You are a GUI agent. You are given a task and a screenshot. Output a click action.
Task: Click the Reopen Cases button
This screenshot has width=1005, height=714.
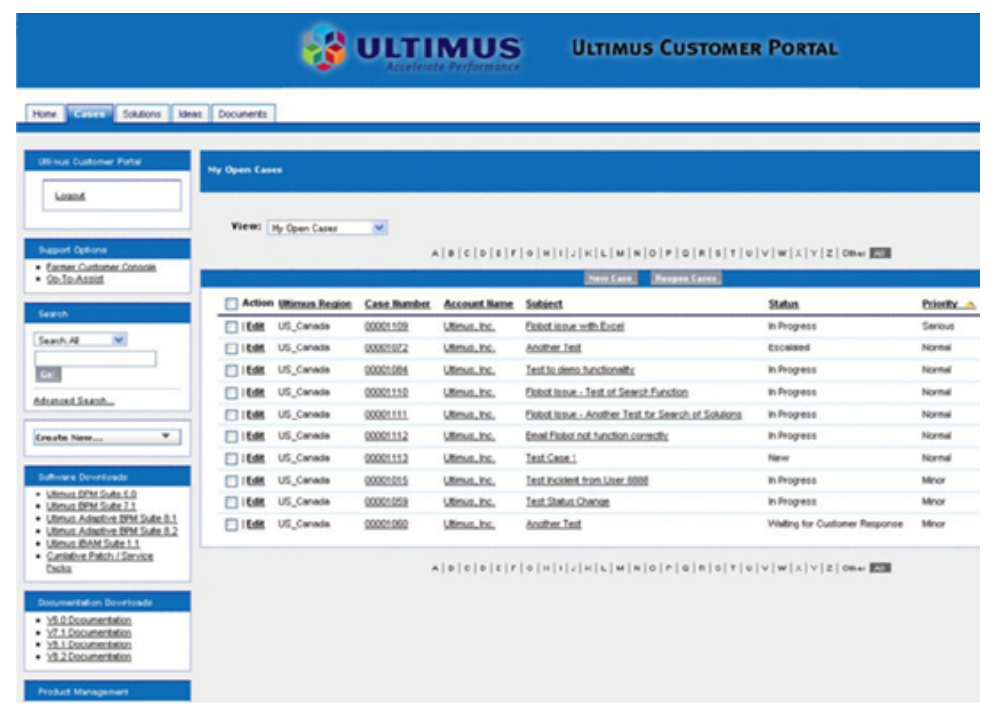tap(686, 278)
